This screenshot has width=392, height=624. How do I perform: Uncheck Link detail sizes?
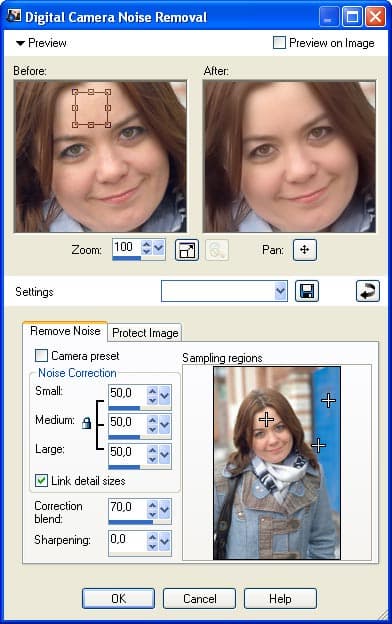pyautogui.click(x=41, y=481)
